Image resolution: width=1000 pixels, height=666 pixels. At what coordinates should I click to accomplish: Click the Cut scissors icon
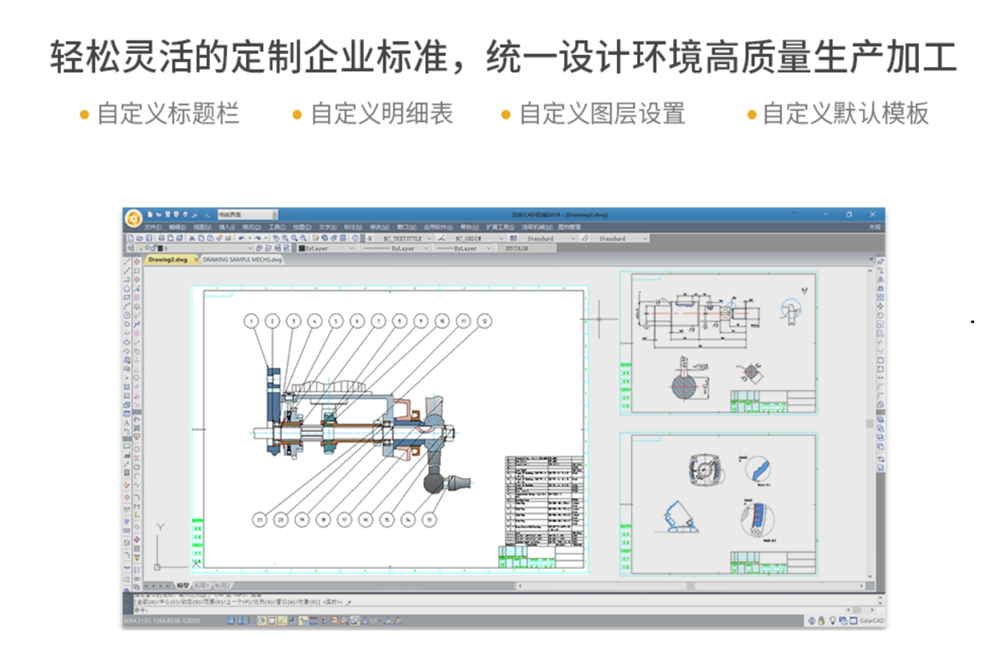coord(193,238)
